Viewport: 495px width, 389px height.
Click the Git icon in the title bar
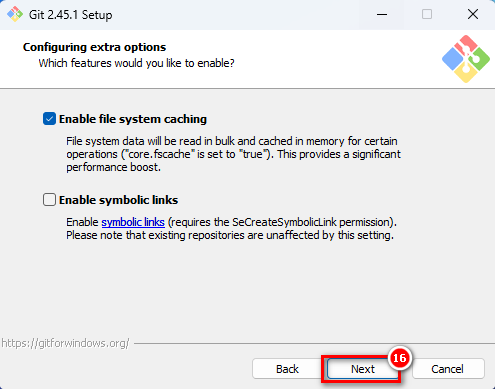tap(15, 14)
